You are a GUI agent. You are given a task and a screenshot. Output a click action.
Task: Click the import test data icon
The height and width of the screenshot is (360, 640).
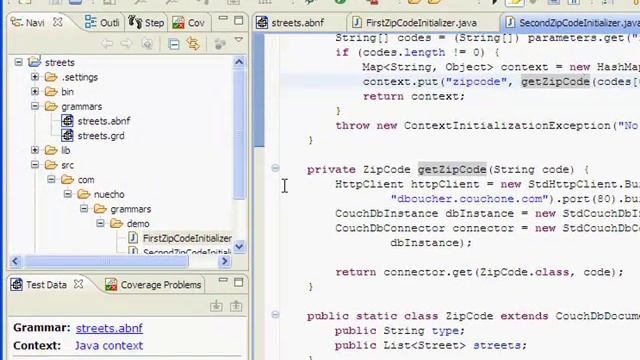tap(216, 306)
